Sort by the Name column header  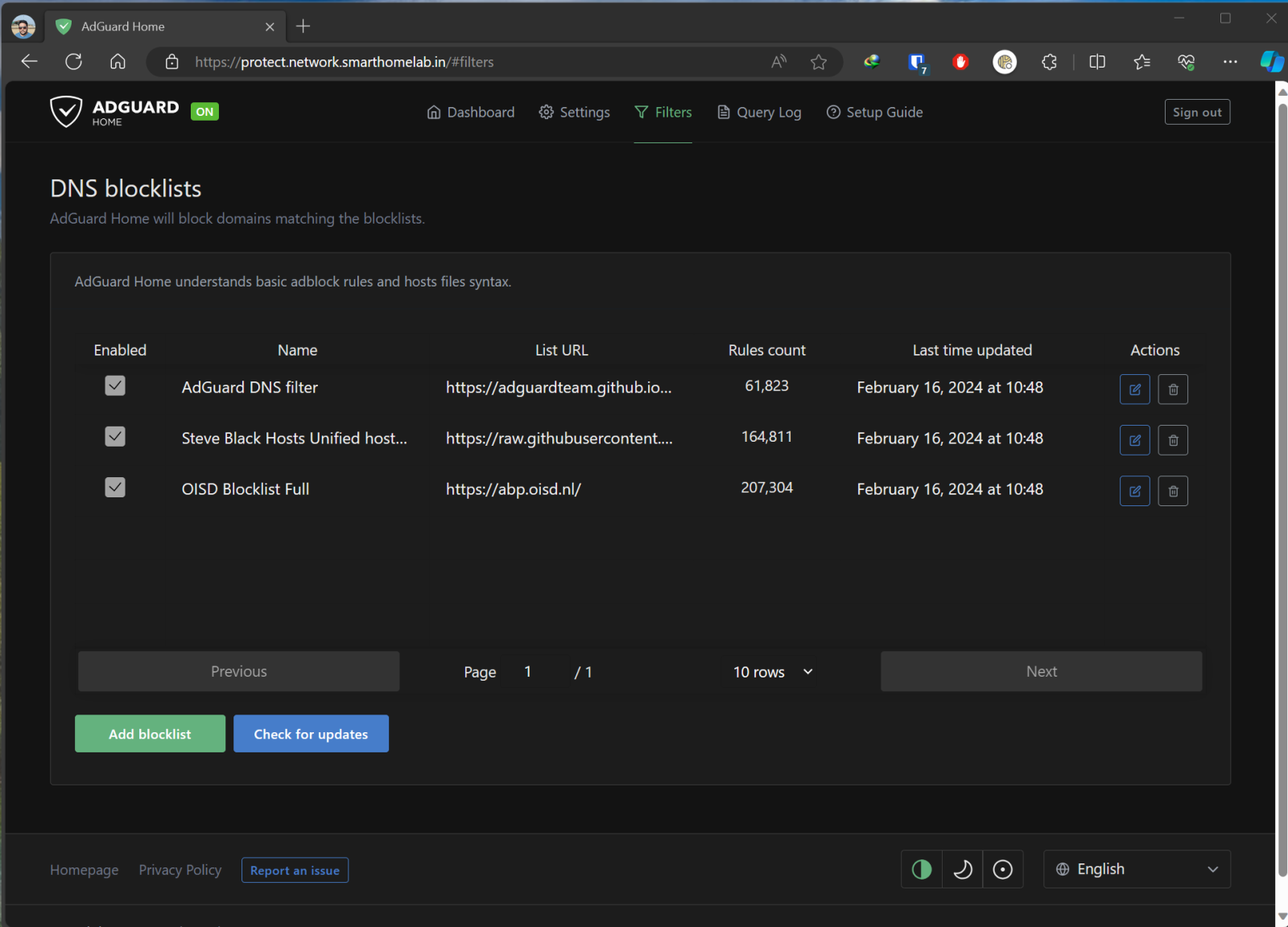[x=297, y=350]
